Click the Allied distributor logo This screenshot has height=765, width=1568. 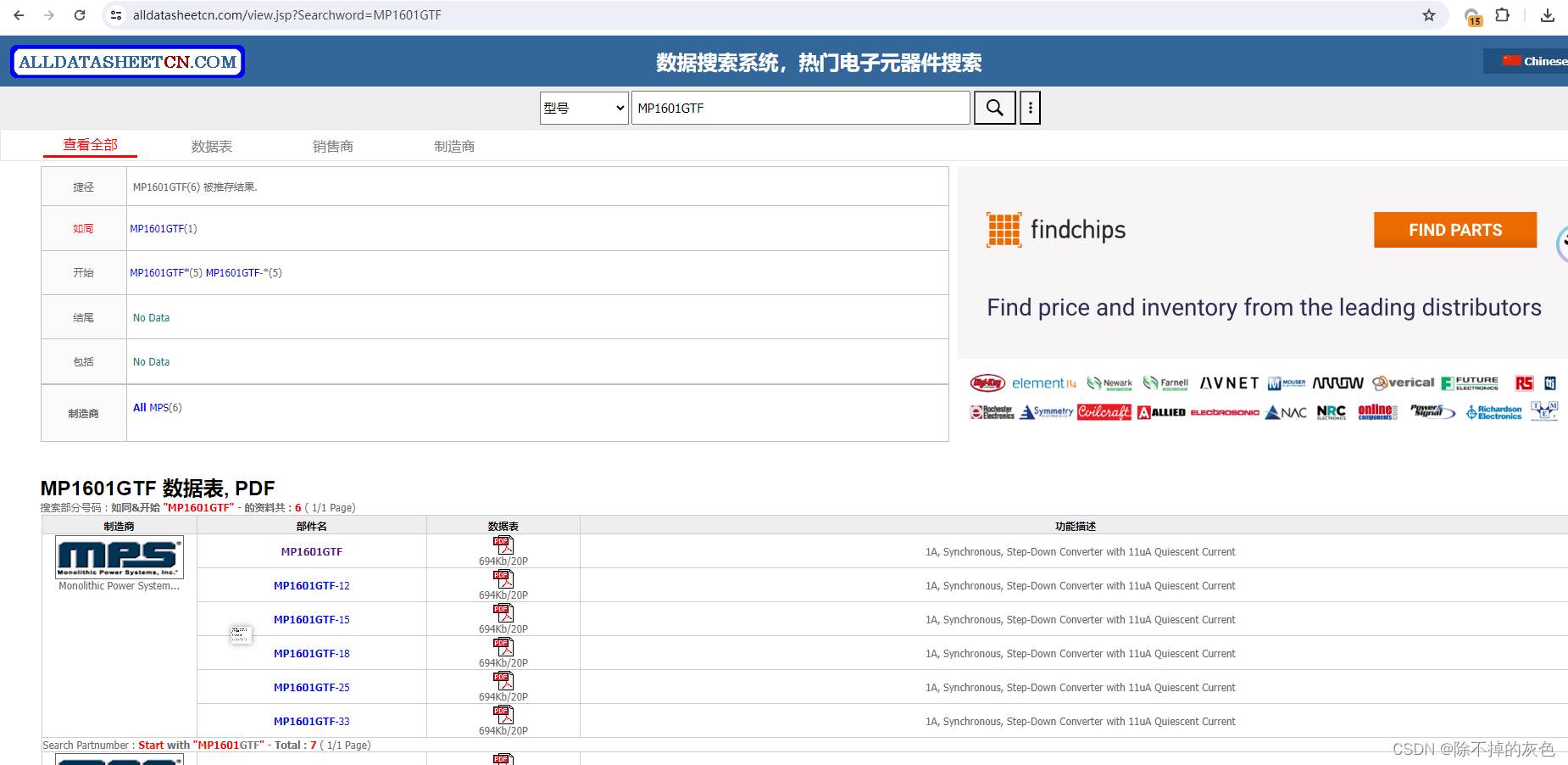click(1161, 412)
